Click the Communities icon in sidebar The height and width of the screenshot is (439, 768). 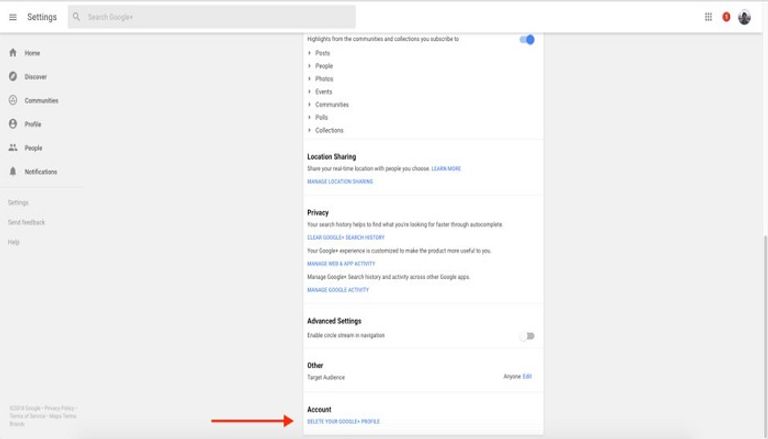13,101
